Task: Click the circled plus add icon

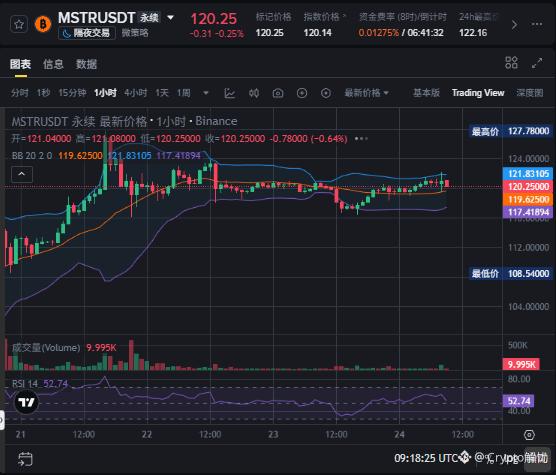Action: [x=302, y=93]
